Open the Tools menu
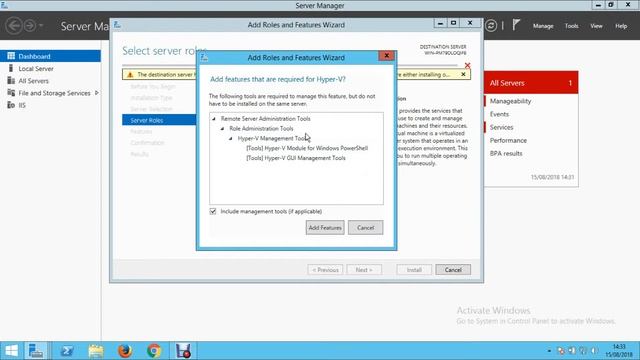The width and height of the screenshot is (640, 360). point(571,26)
